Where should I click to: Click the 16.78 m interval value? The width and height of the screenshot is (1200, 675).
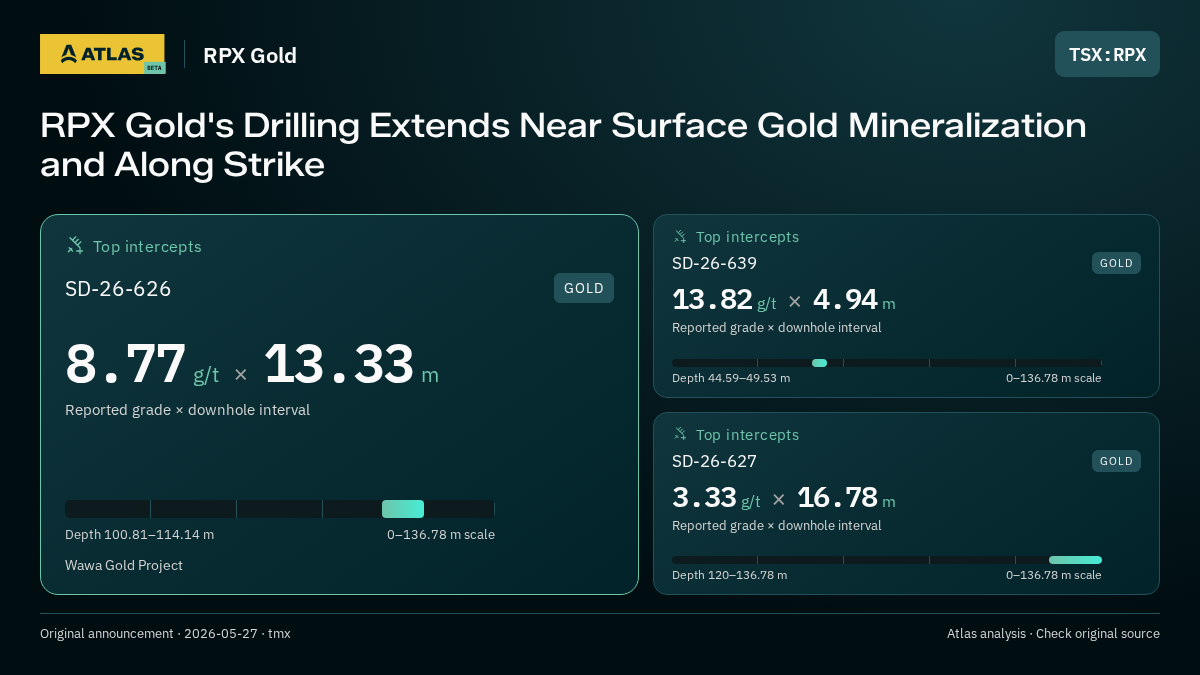click(846, 498)
